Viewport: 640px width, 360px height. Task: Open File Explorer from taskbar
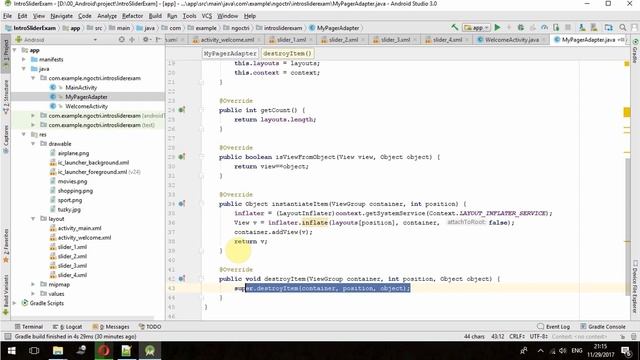58,351
